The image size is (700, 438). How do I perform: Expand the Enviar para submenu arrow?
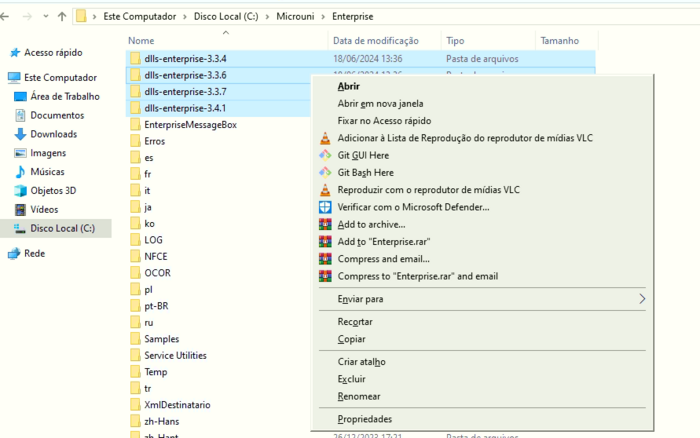[x=642, y=299]
